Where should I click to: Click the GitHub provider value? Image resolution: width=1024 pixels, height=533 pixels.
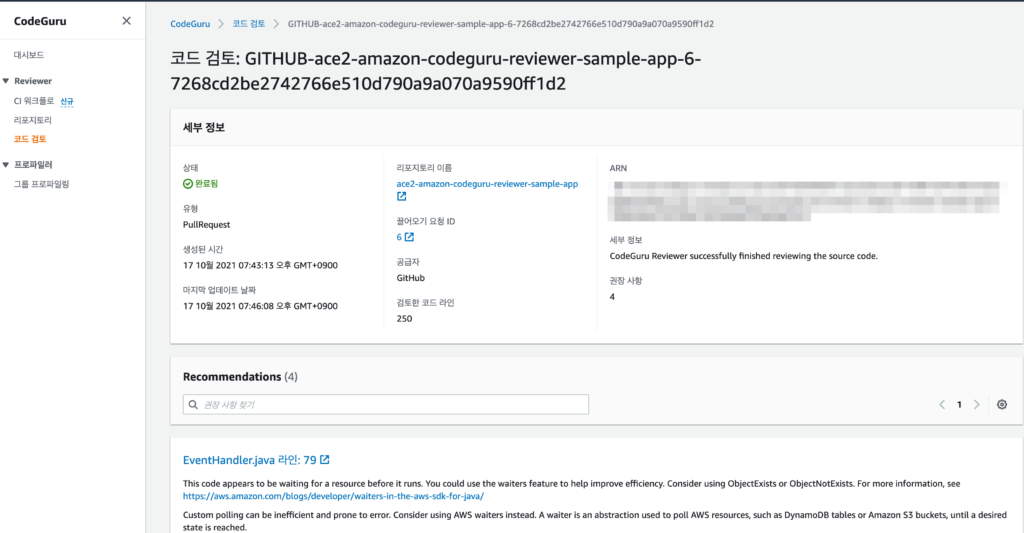point(411,278)
